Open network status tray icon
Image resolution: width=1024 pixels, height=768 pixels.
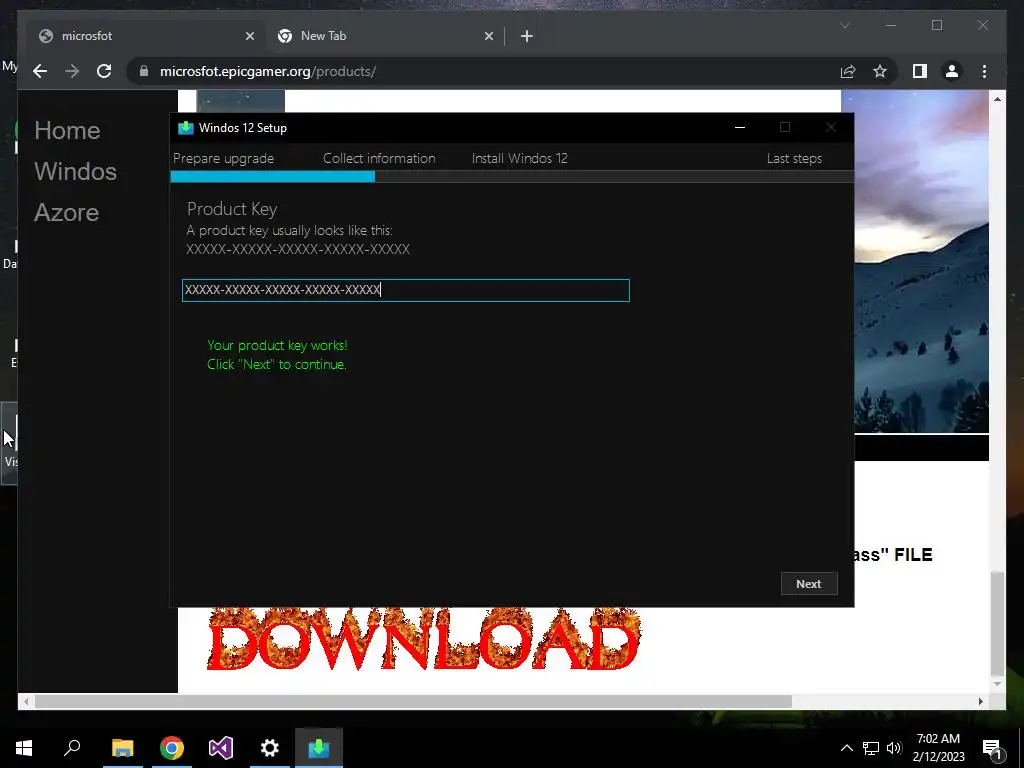click(871, 748)
